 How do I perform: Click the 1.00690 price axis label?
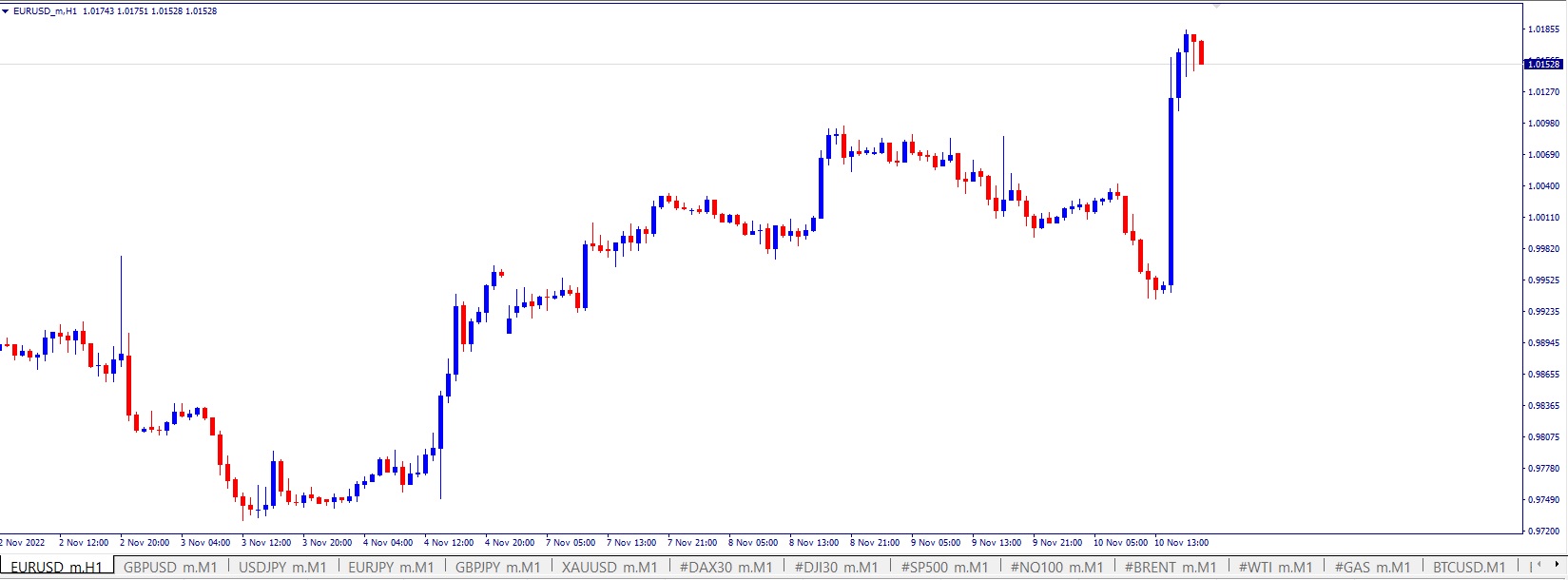[1543, 155]
